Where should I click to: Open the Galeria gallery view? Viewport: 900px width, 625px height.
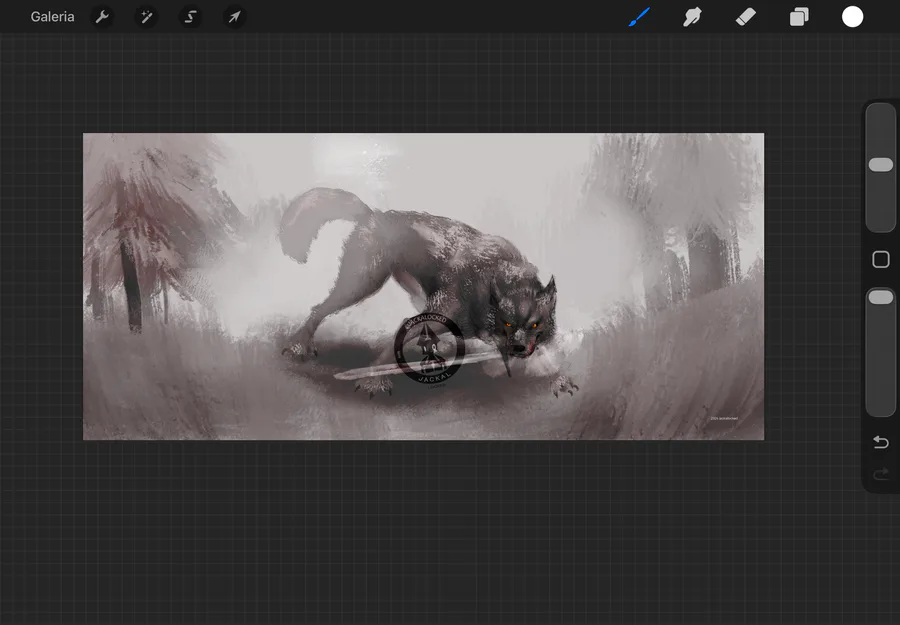coord(52,17)
